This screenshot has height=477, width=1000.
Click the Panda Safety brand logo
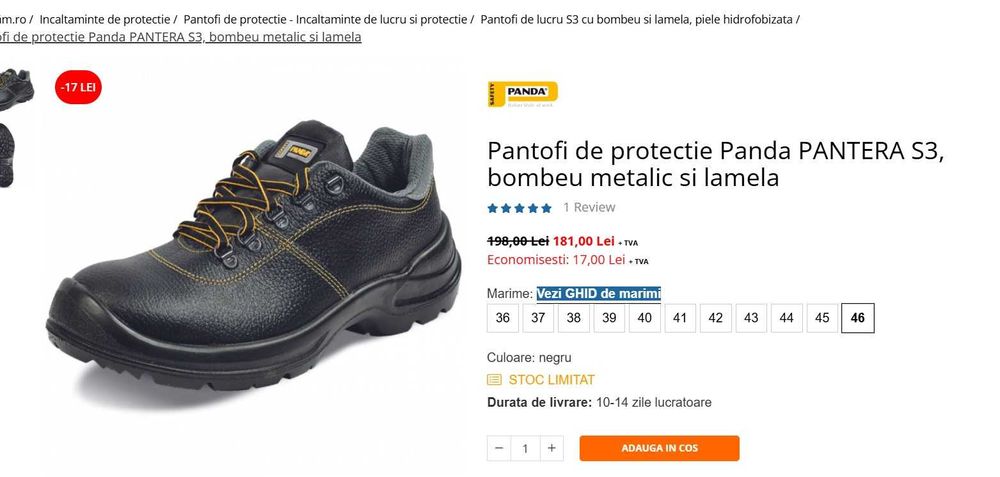(x=522, y=94)
